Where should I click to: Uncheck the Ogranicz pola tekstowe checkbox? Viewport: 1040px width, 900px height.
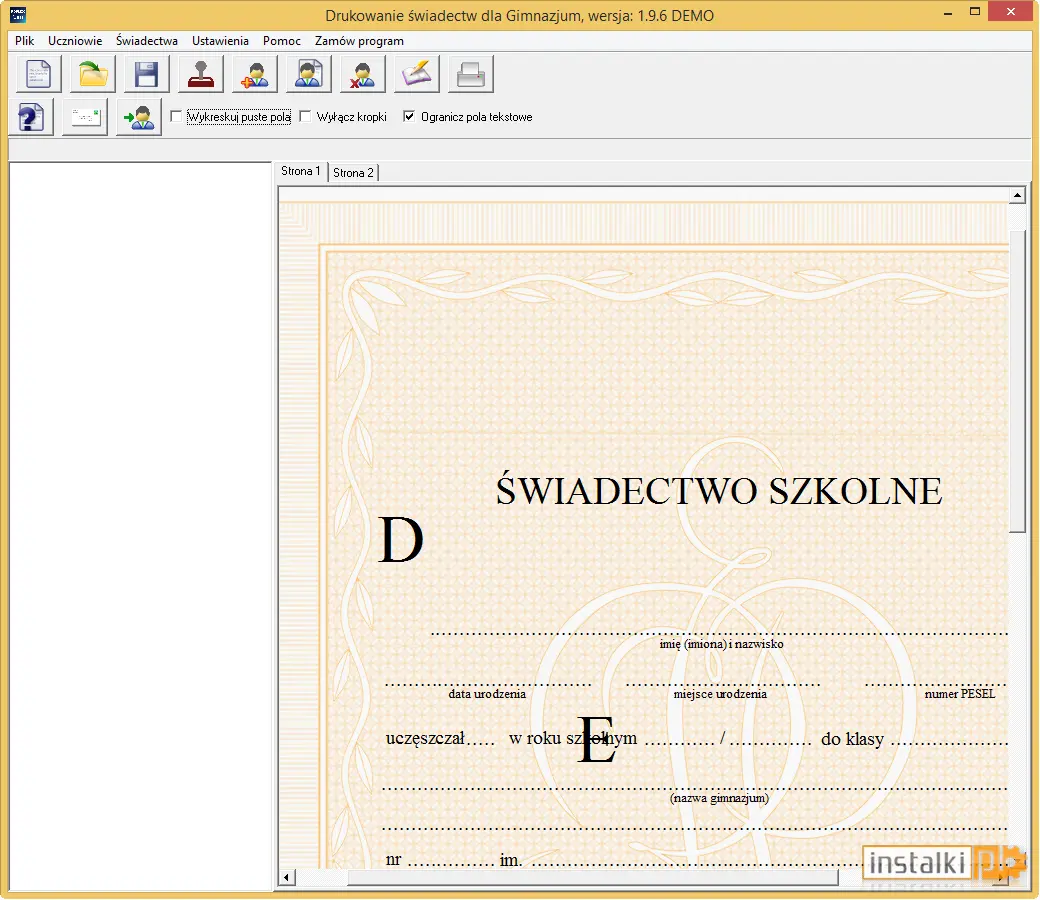409,117
